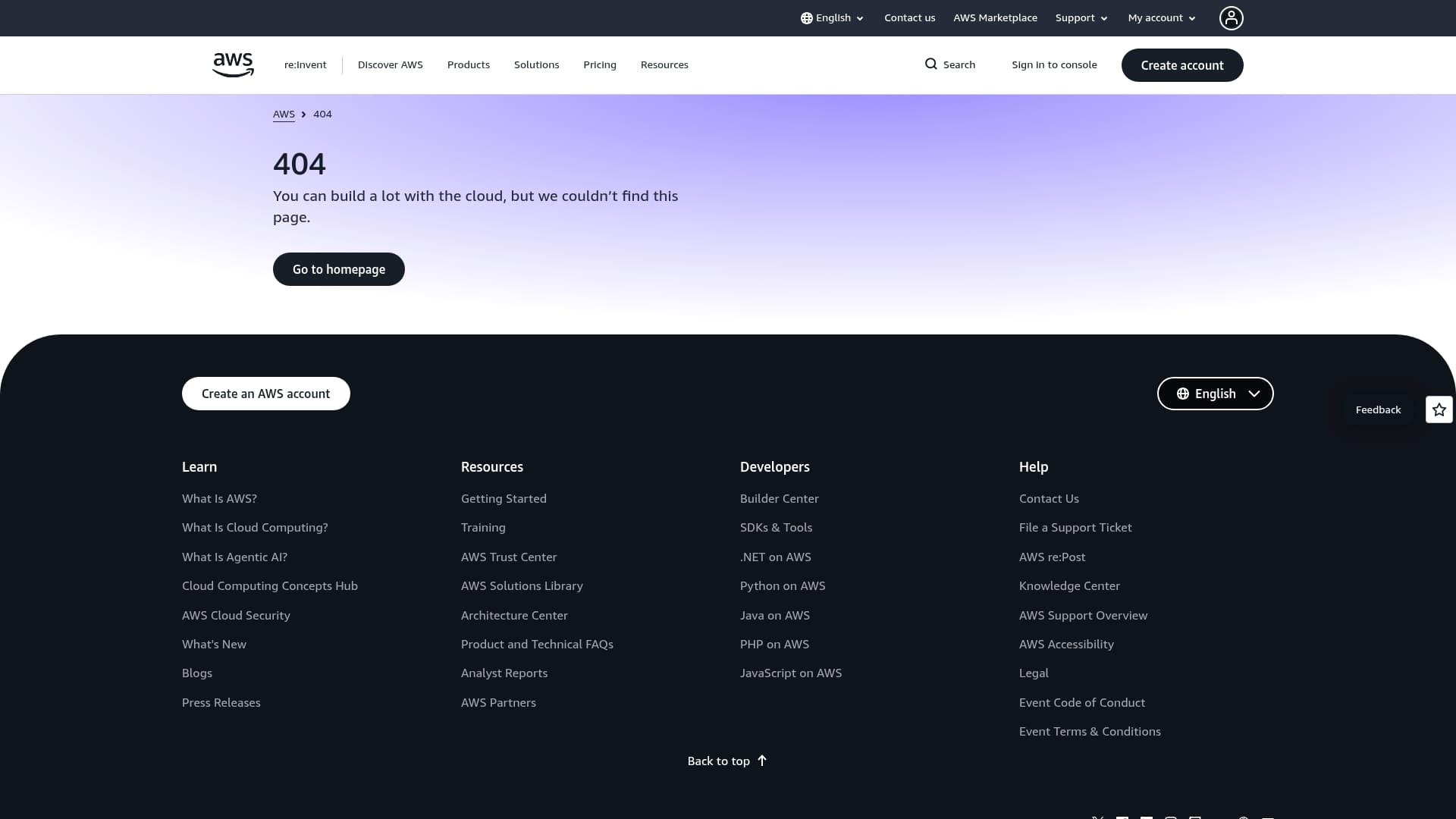
Task: Click the Help footer heading
Action: pos(1034,467)
